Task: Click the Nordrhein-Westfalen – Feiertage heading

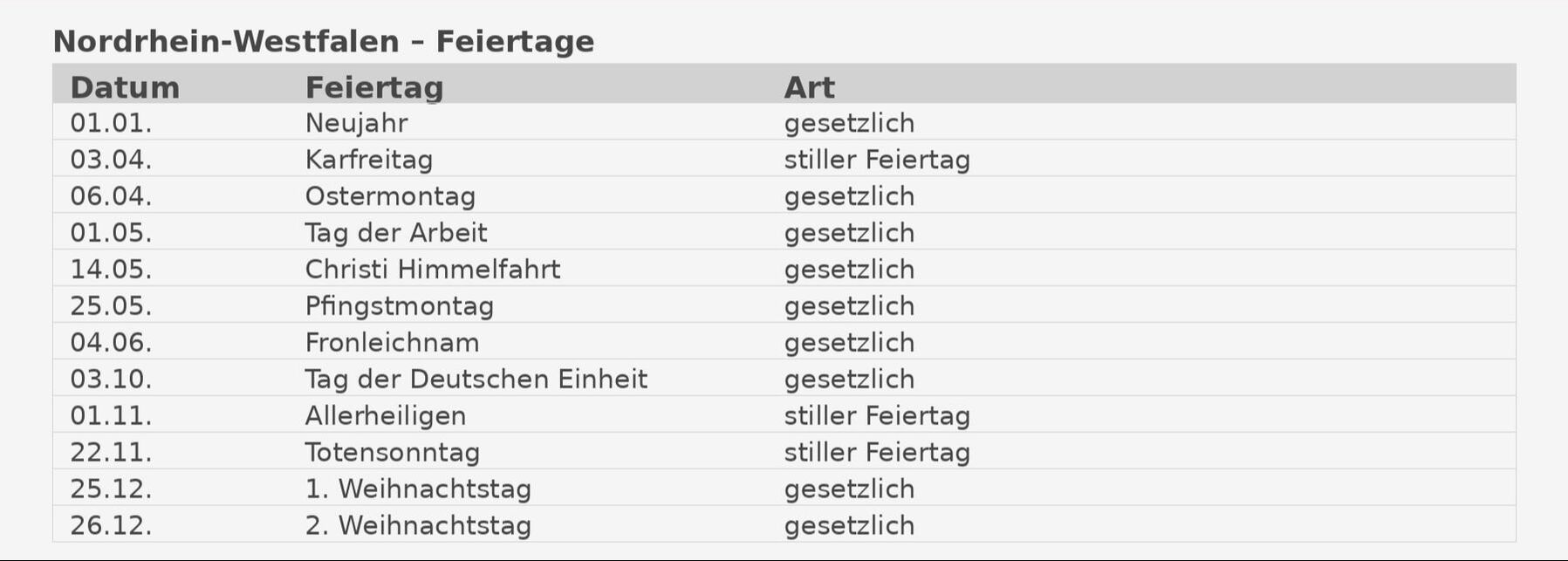Action: (x=323, y=41)
